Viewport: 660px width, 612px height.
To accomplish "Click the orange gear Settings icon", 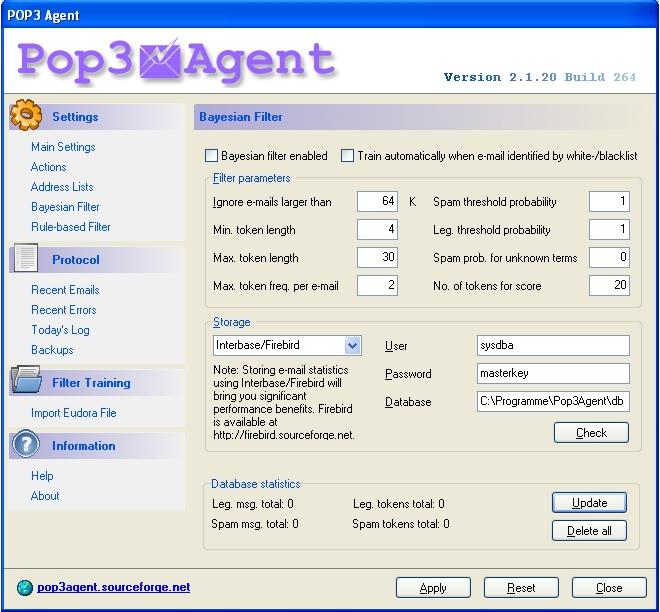I will (x=26, y=114).
